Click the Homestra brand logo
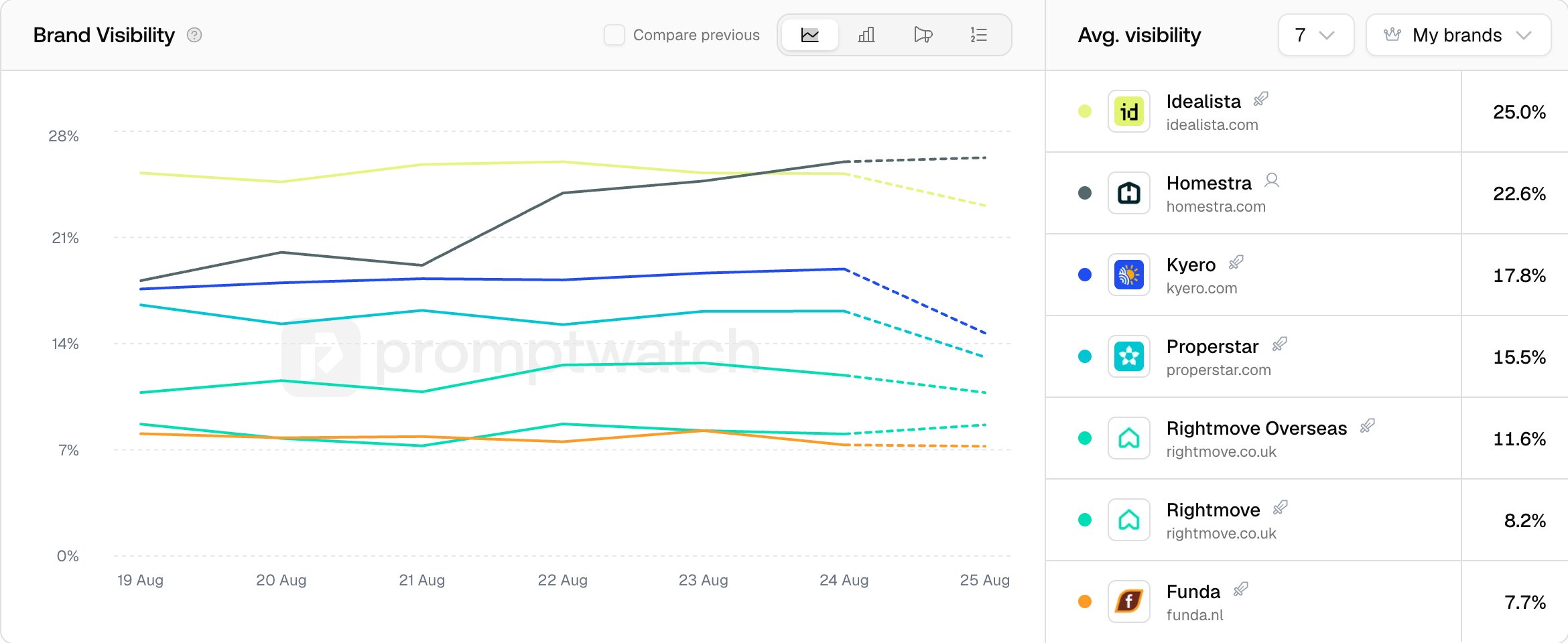1568x643 pixels. tap(1129, 193)
